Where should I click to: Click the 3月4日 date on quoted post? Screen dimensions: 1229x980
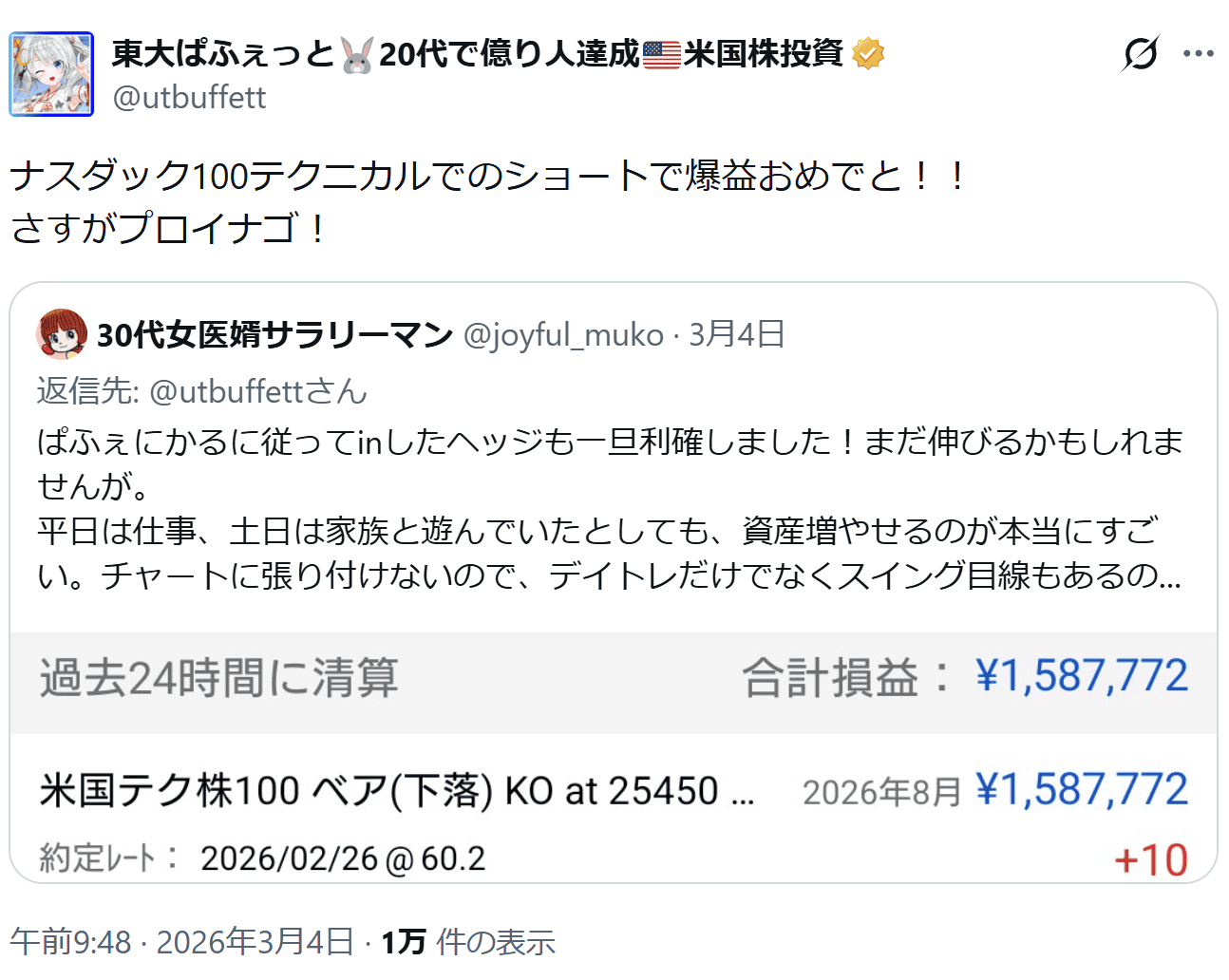pyautogui.click(x=737, y=334)
